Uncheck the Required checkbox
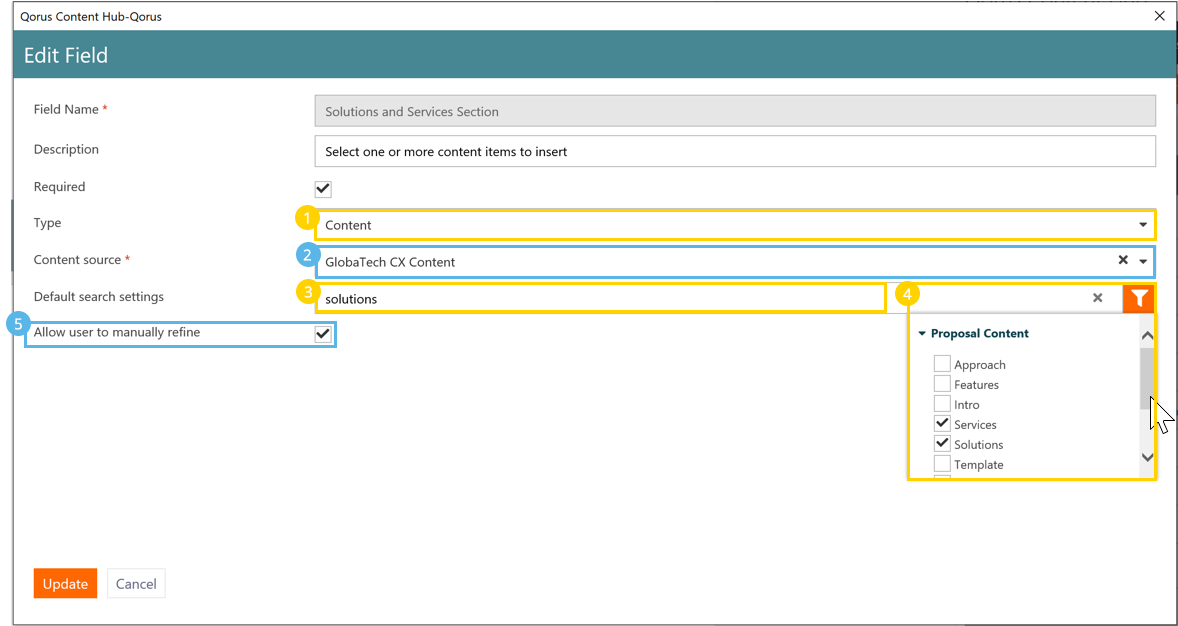Screen dimensions: 1178x626 click(x=323, y=189)
